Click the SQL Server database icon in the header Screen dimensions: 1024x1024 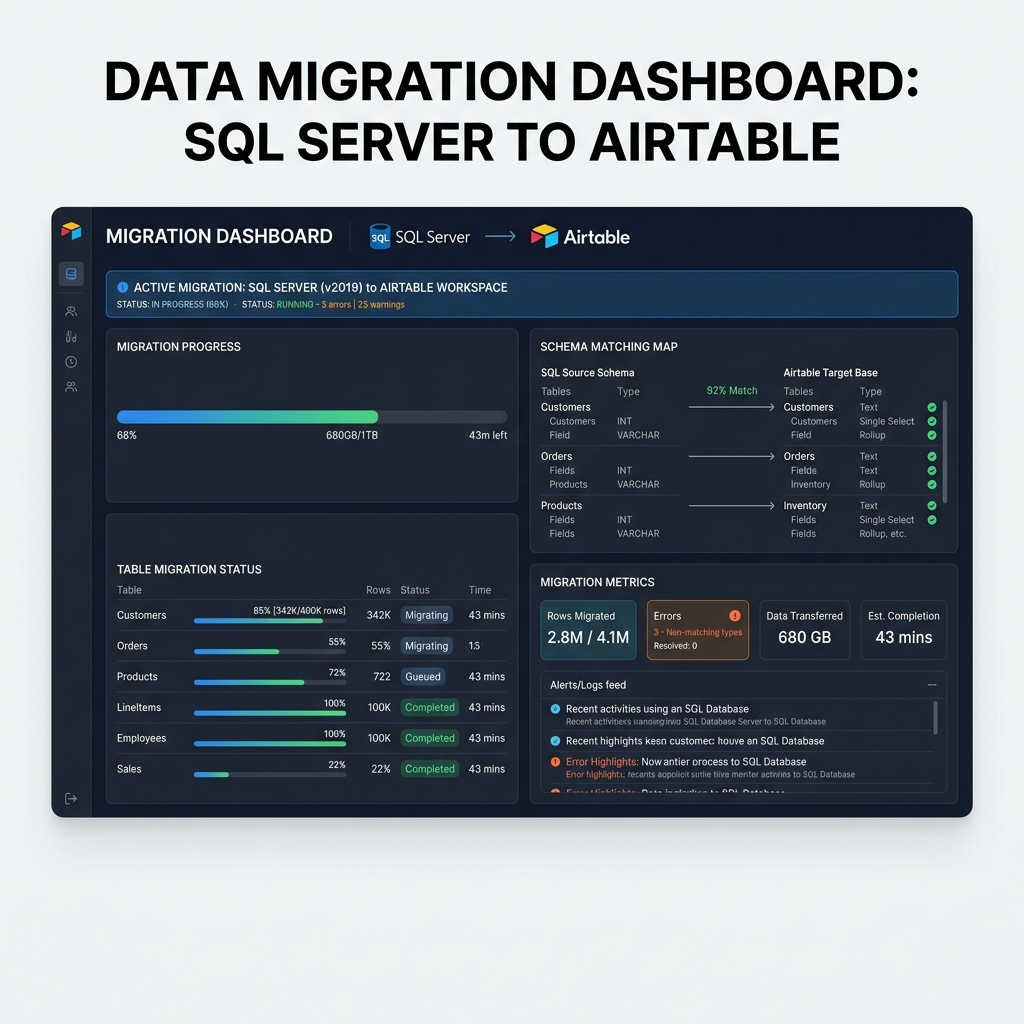(379, 237)
